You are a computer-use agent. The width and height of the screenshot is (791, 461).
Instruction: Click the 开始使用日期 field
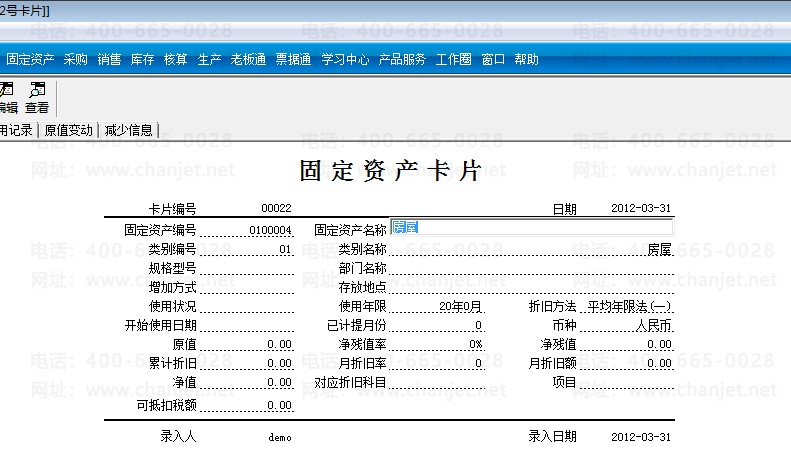247,325
